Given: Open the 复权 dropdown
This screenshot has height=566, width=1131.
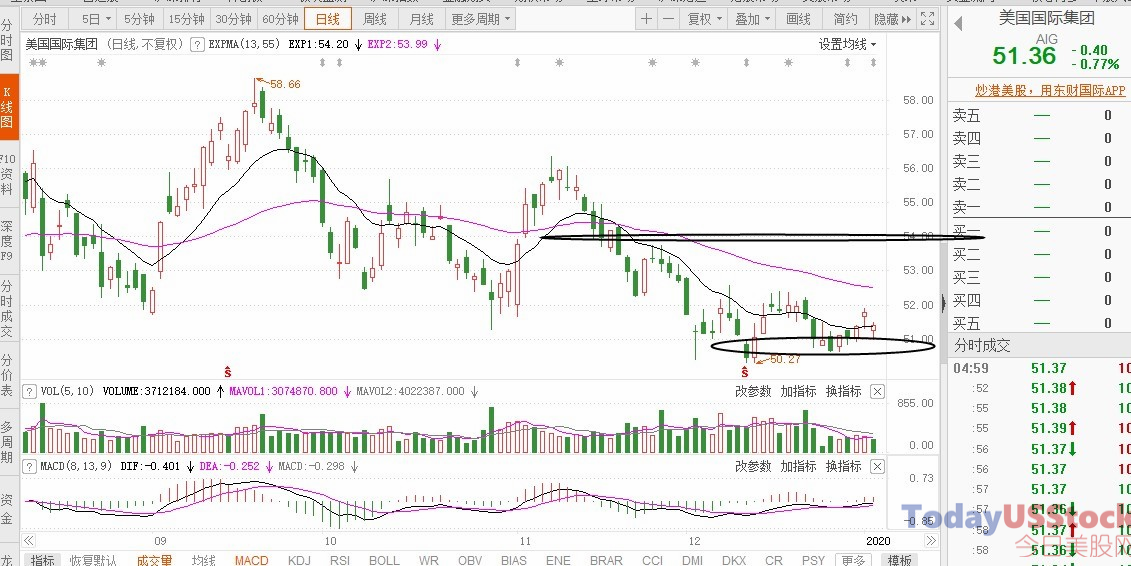Looking at the screenshot, I should [x=704, y=19].
